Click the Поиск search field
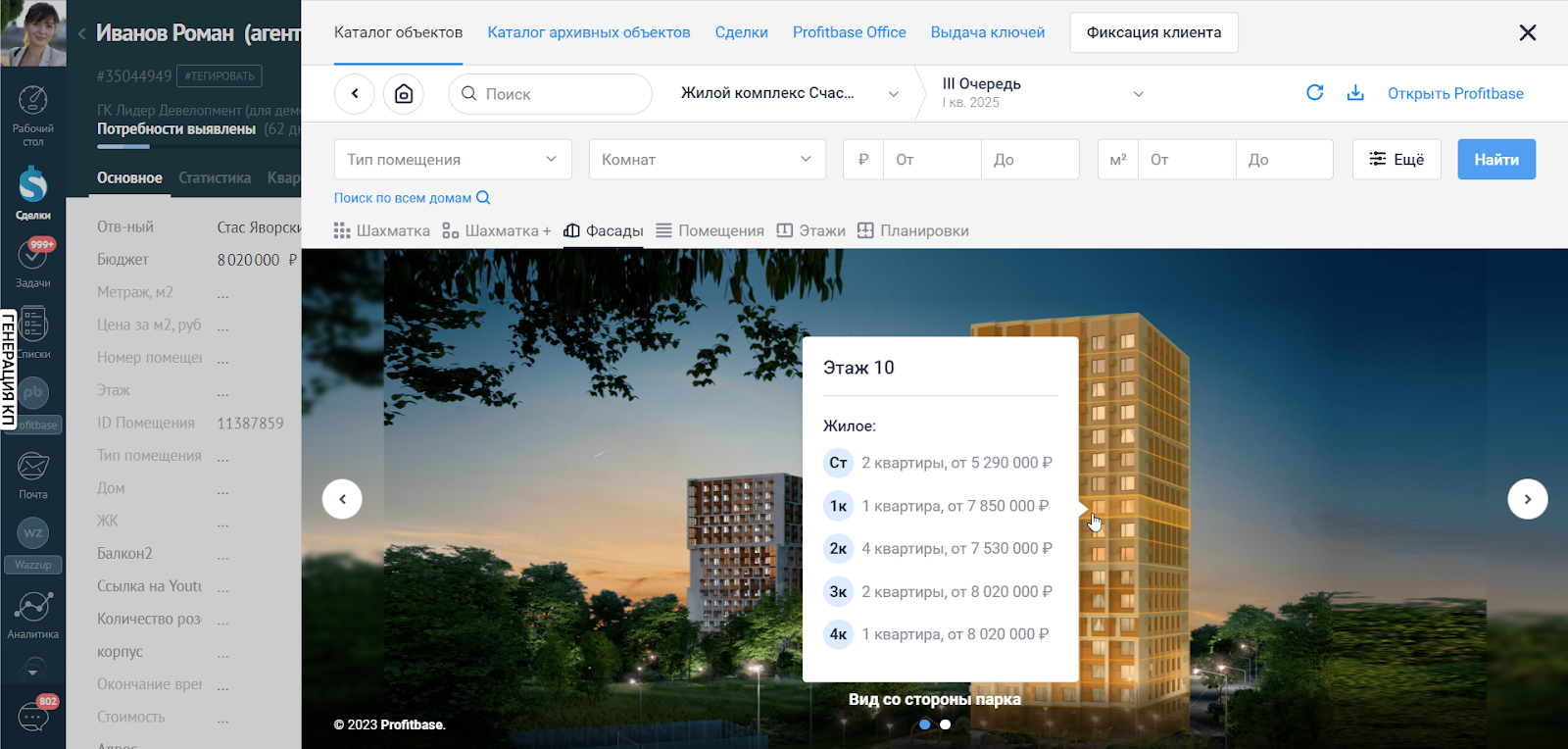 (x=551, y=94)
